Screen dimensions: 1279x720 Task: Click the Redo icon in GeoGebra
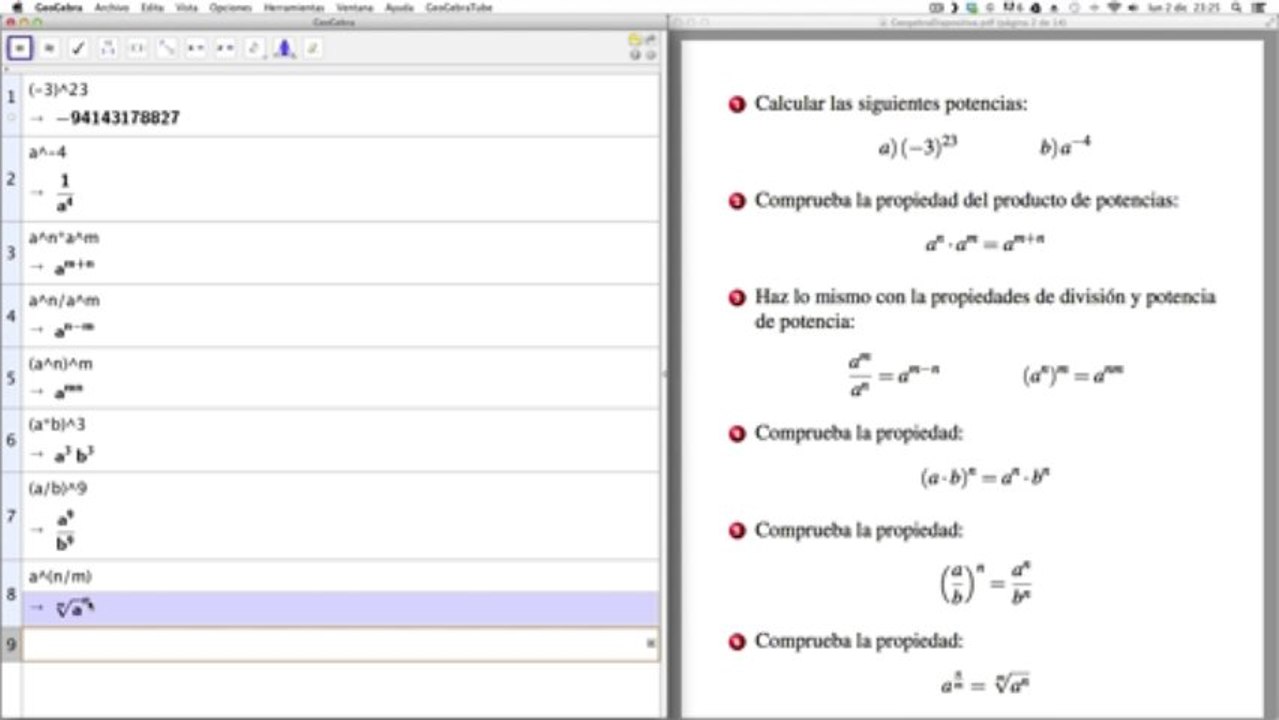coord(649,39)
